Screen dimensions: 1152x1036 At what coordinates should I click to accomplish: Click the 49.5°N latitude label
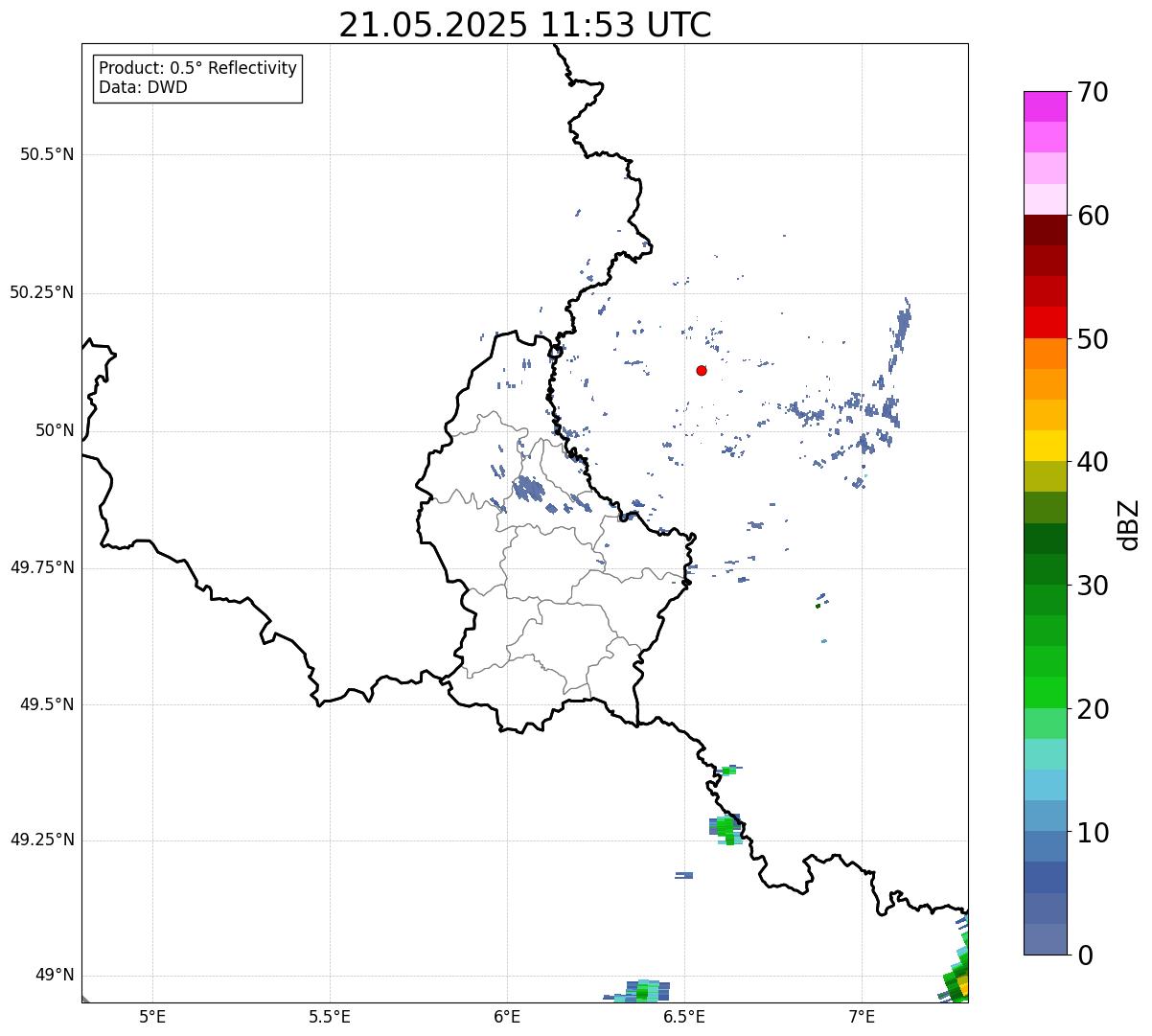tap(47, 704)
